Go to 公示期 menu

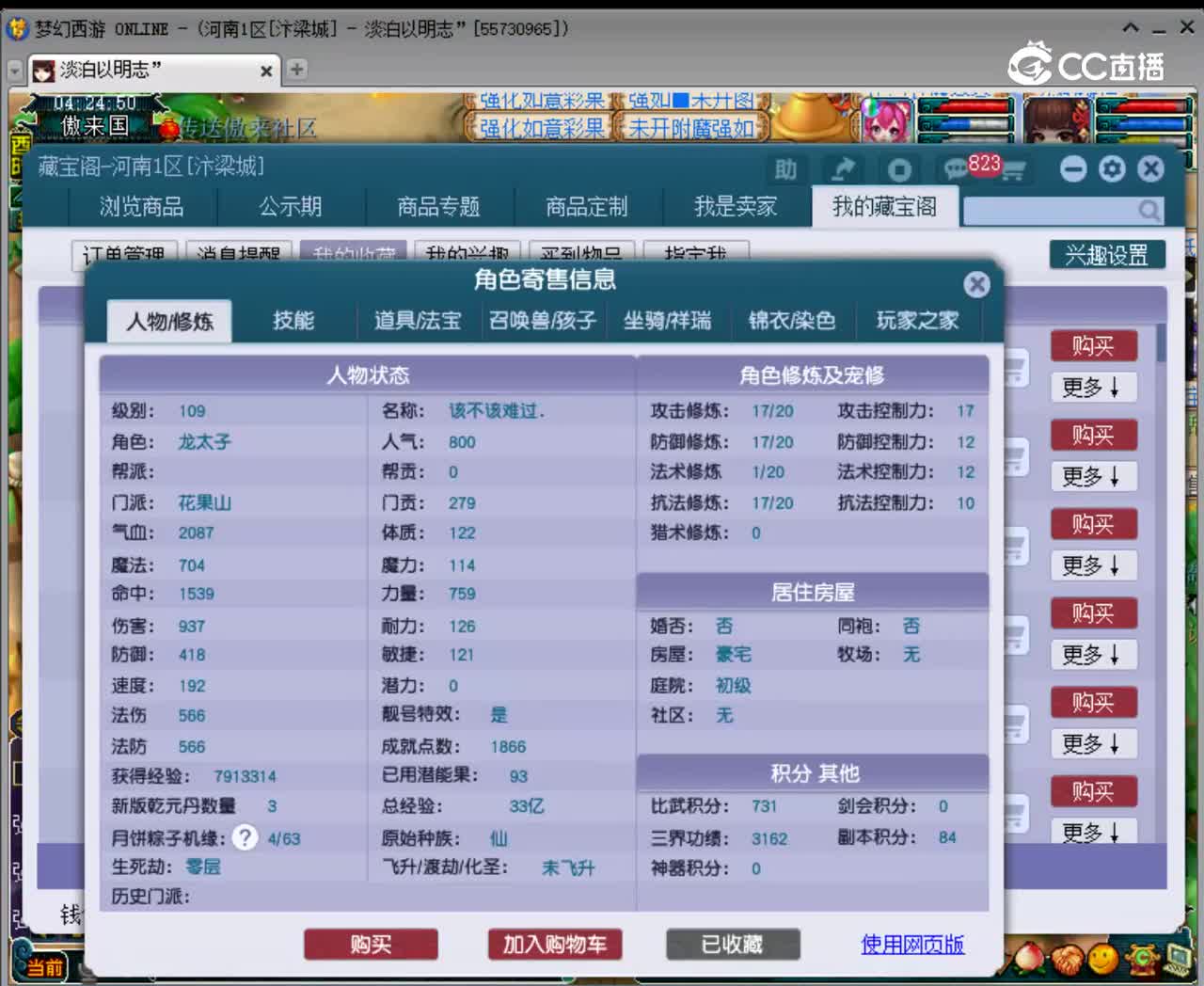pos(291,206)
